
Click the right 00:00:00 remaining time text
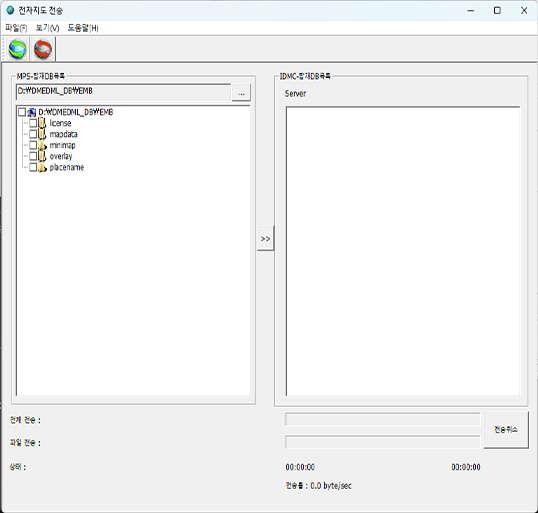[466, 467]
